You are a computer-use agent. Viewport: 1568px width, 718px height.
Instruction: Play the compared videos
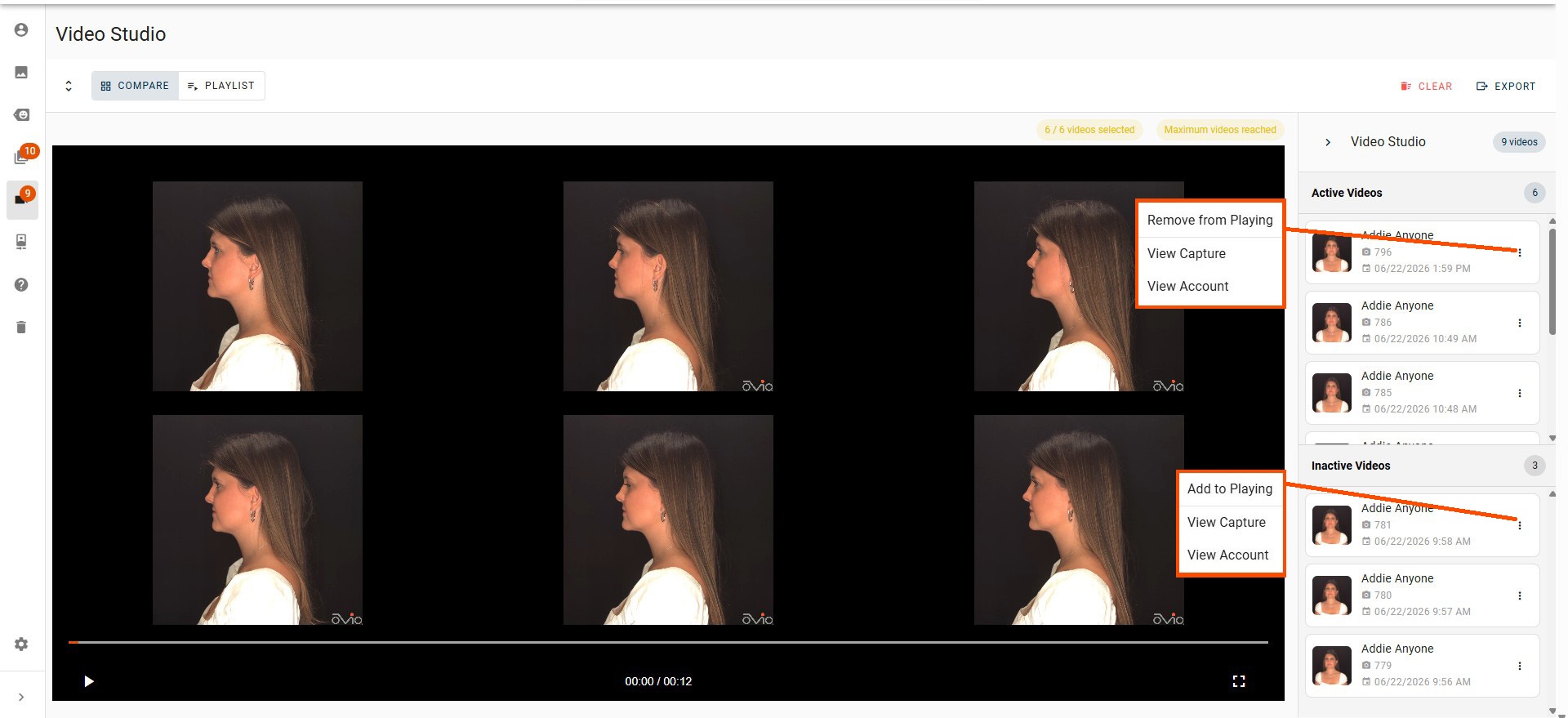click(89, 681)
